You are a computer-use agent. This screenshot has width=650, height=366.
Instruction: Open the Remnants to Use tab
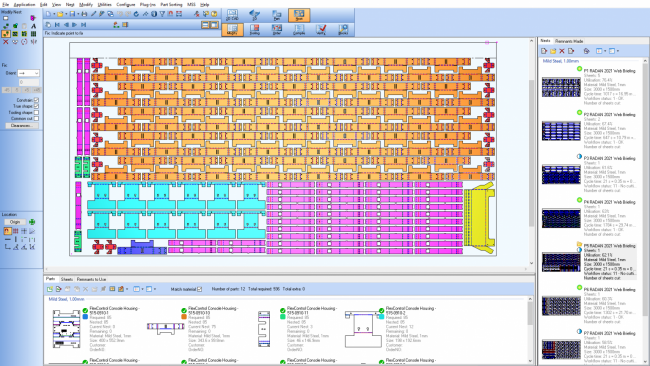click(x=91, y=279)
